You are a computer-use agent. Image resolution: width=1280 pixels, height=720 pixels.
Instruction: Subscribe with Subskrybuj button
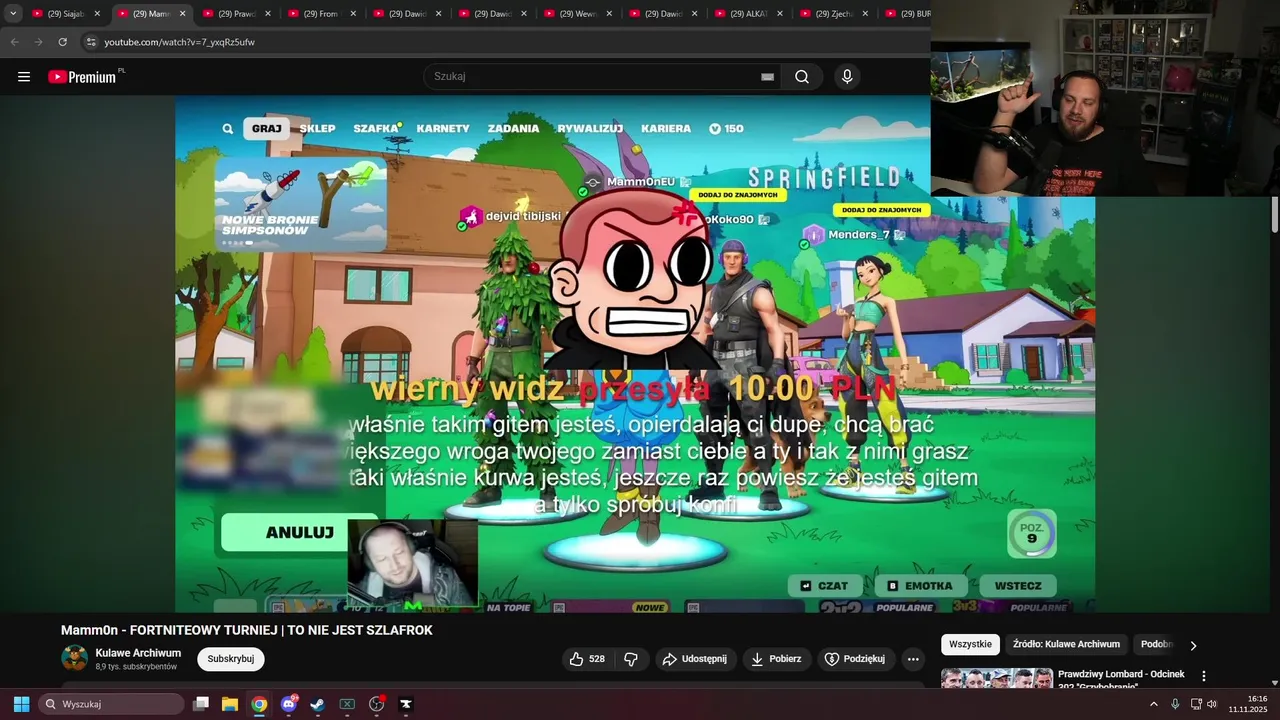click(231, 659)
